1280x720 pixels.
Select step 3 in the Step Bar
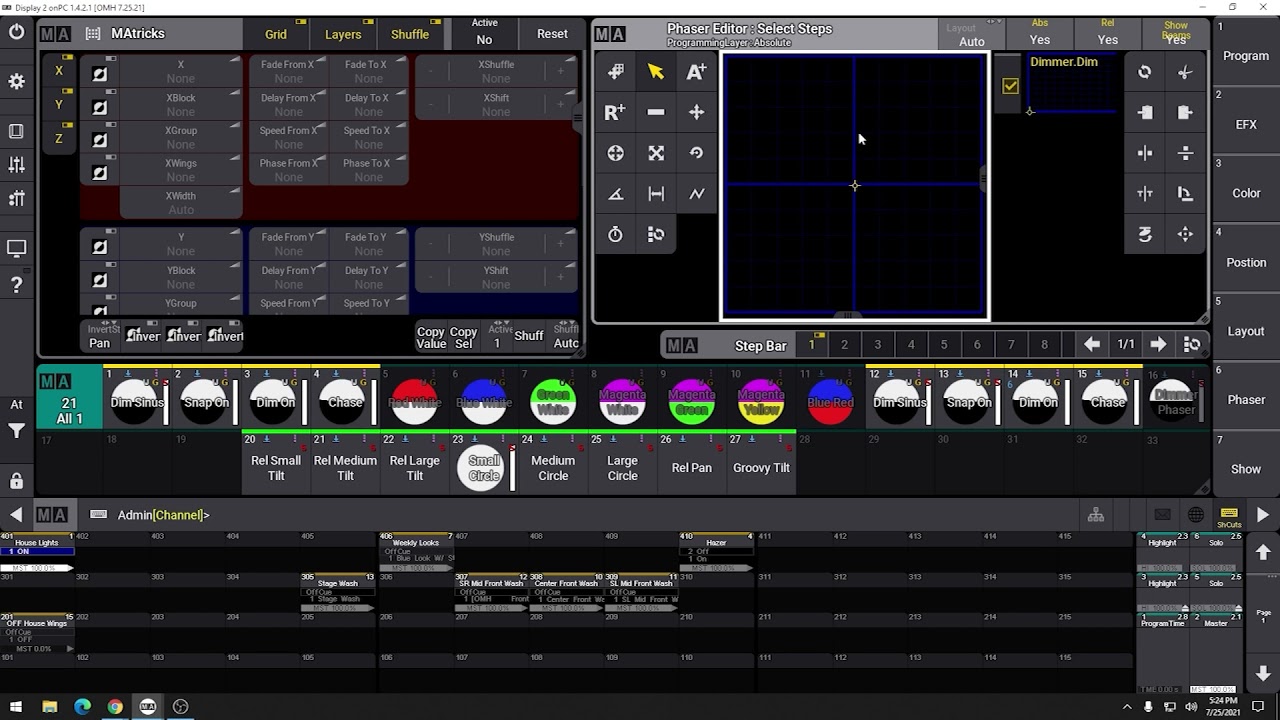(x=877, y=345)
